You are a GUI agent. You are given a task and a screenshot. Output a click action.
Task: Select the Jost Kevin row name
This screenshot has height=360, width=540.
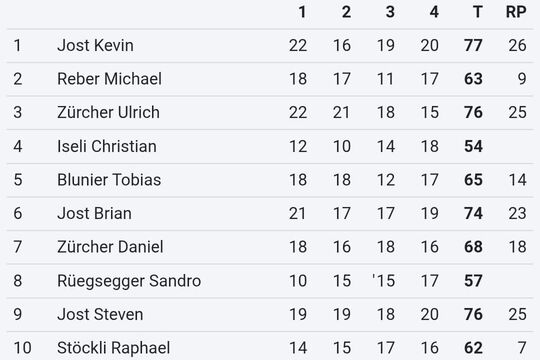pyautogui.click(x=95, y=45)
